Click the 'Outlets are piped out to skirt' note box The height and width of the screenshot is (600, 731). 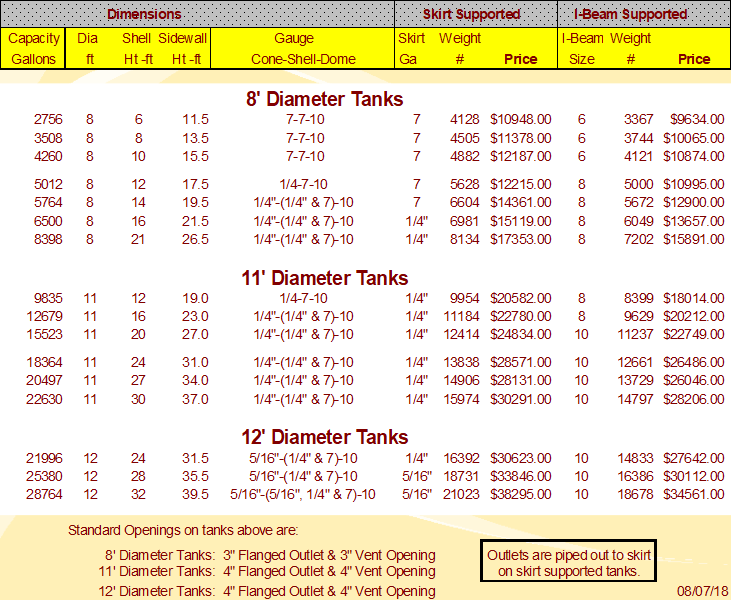click(568, 561)
